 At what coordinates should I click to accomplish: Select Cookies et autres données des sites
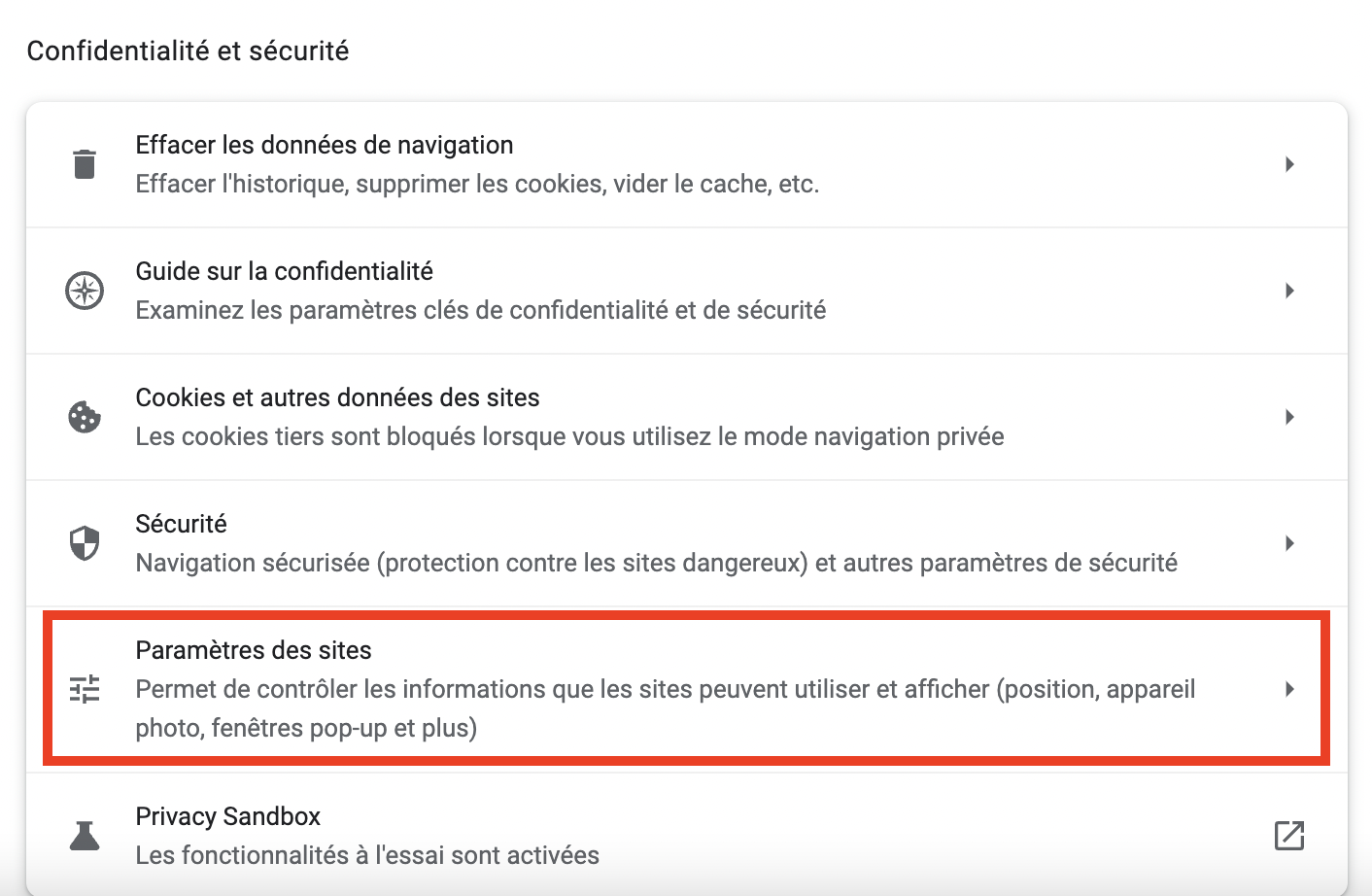click(337, 397)
